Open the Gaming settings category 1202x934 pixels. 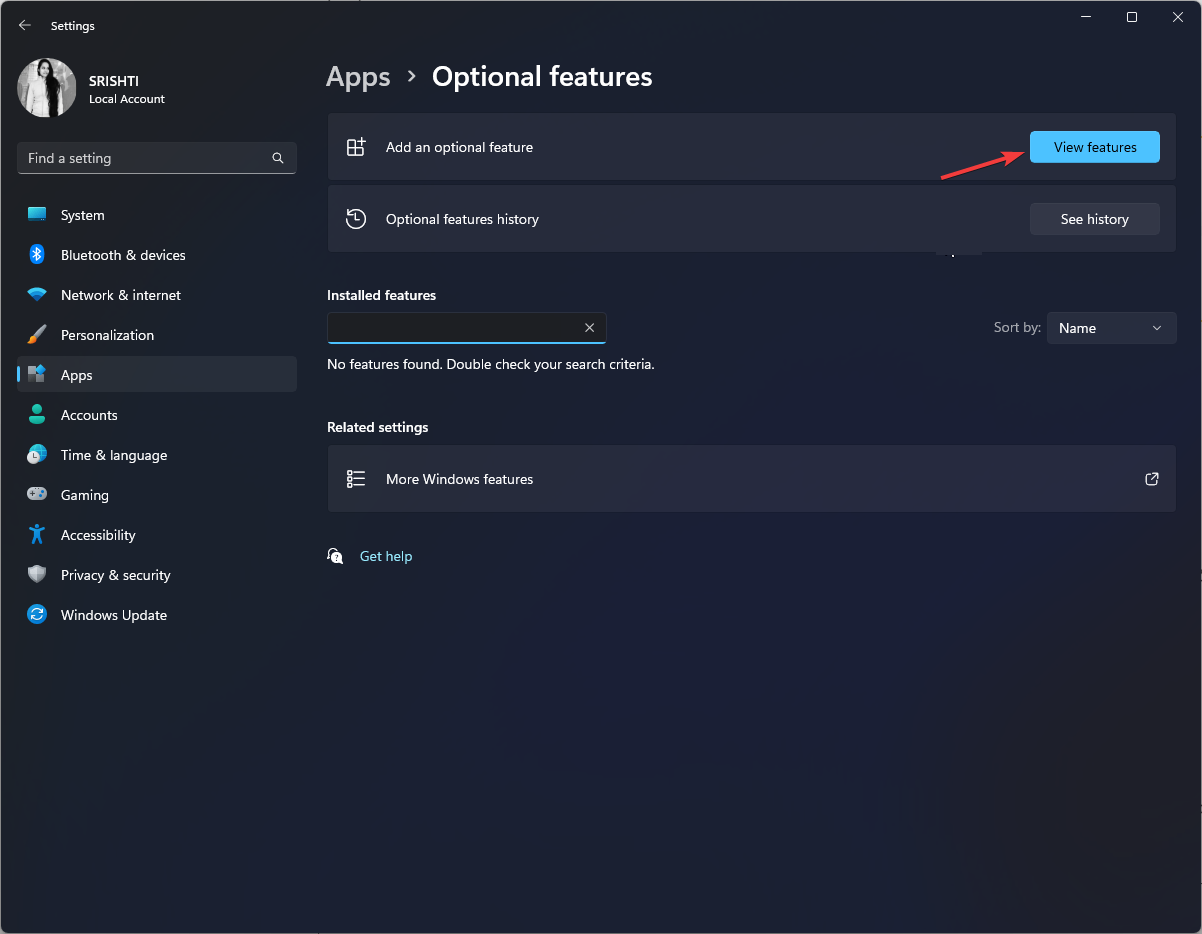tap(157, 495)
